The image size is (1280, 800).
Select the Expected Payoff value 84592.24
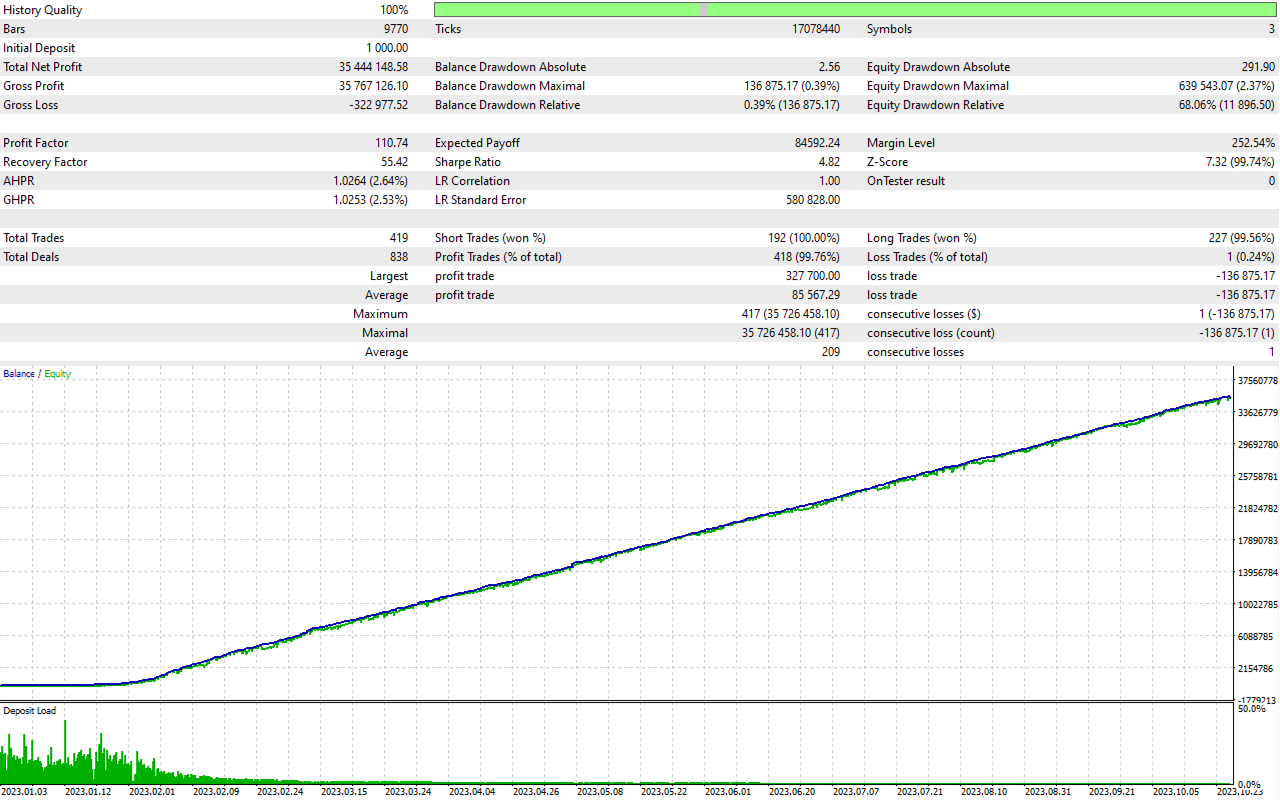point(818,143)
